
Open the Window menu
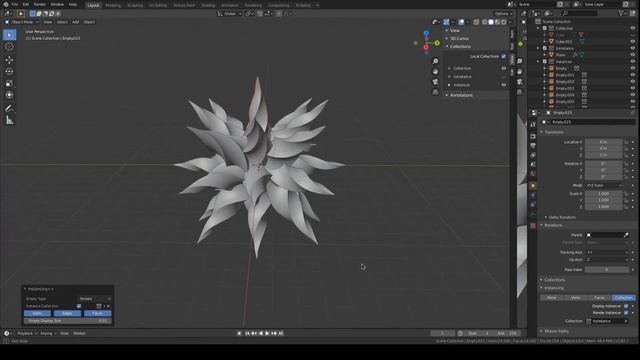tap(57, 4)
